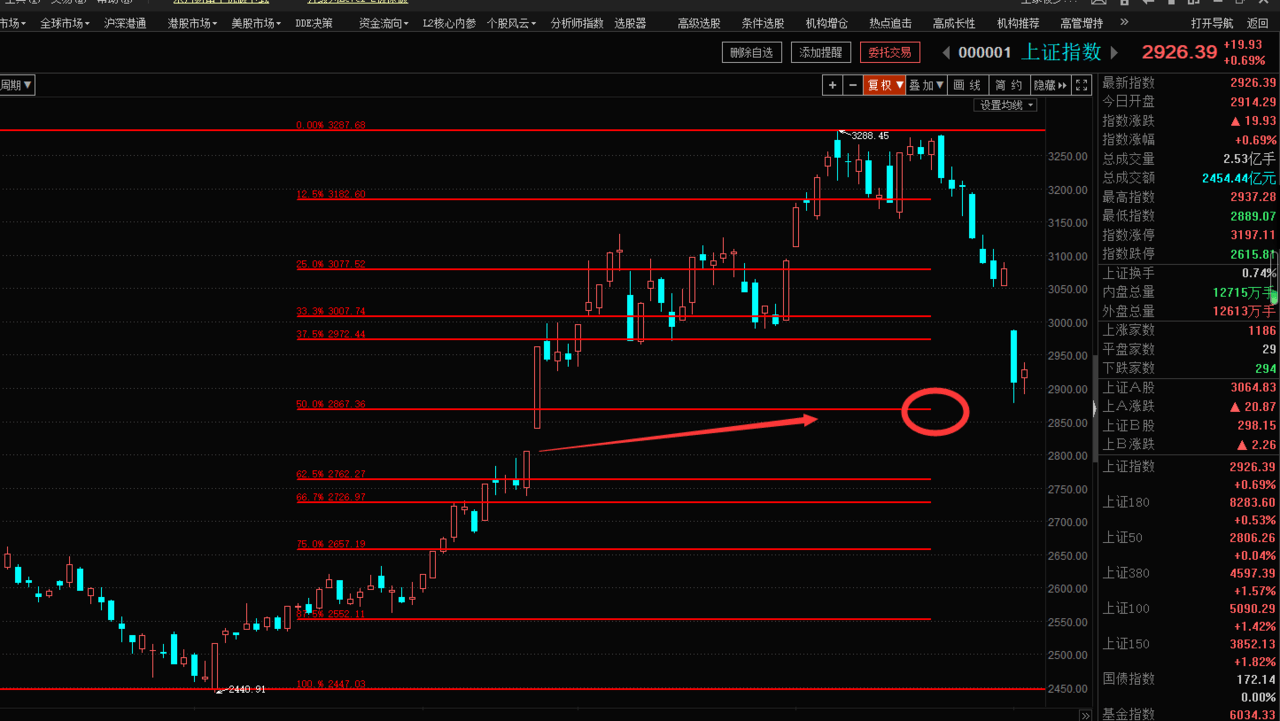Select the 上证180 index row
The width and height of the screenshot is (1280, 721).
1189,502
